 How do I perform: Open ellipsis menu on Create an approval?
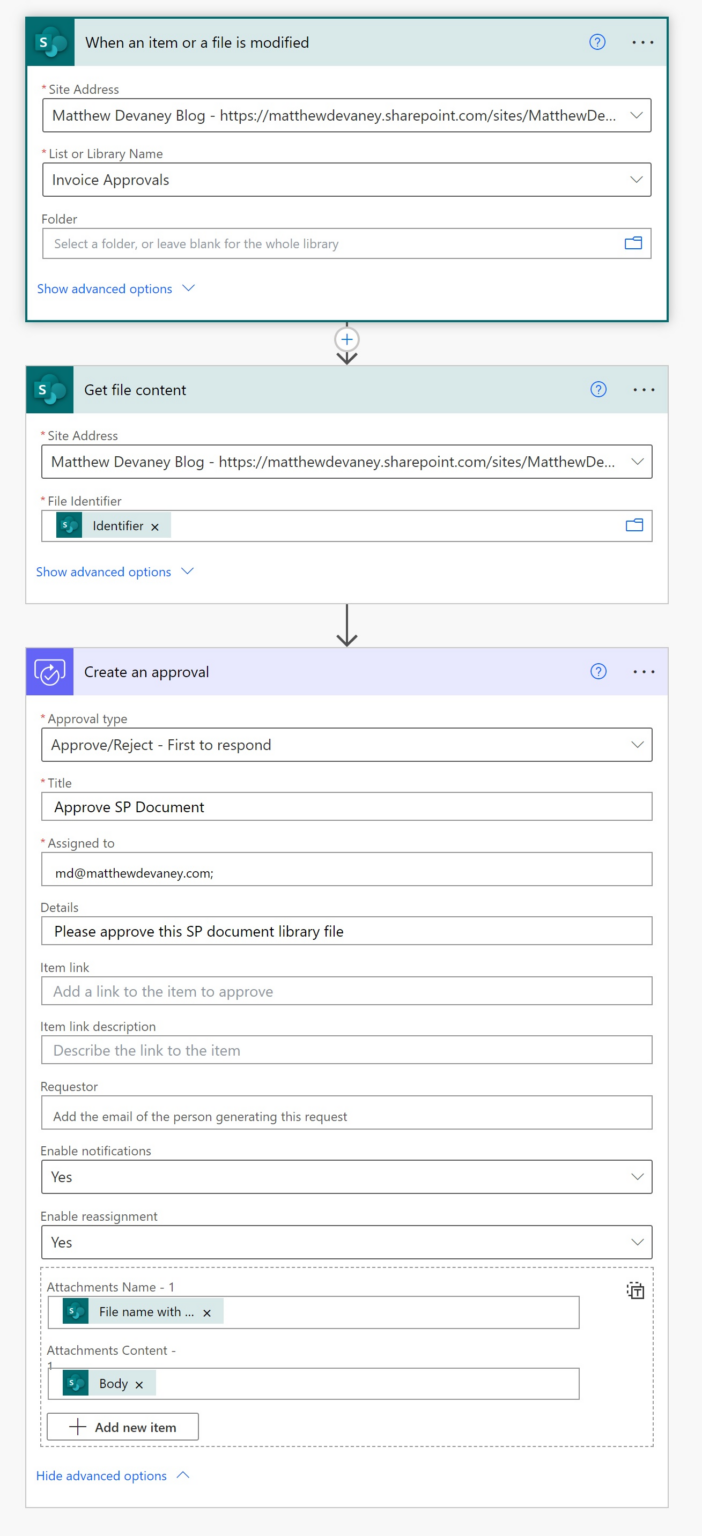tap(643, 671)
